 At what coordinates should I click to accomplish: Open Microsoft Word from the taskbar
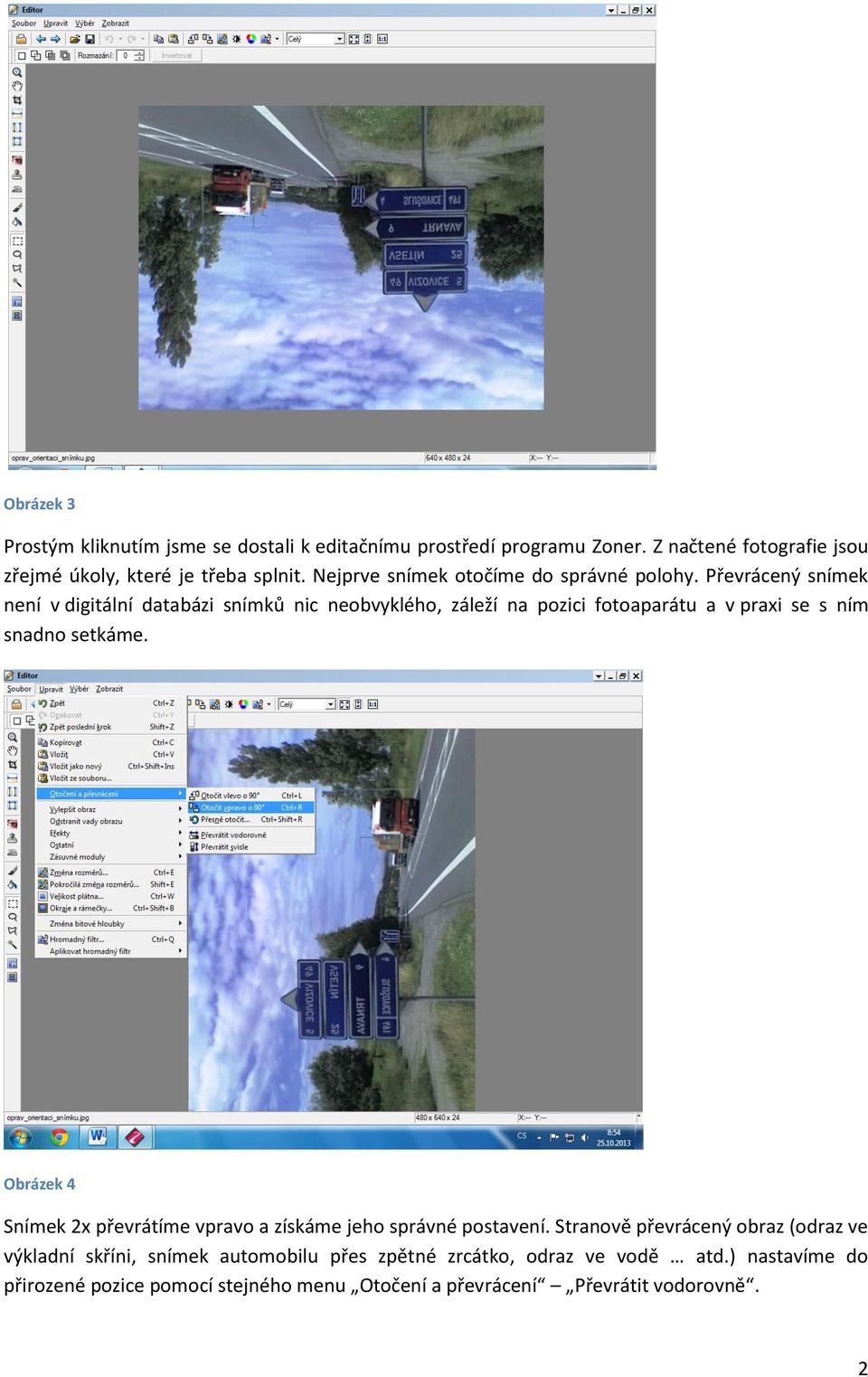[x=98, y=1137]
